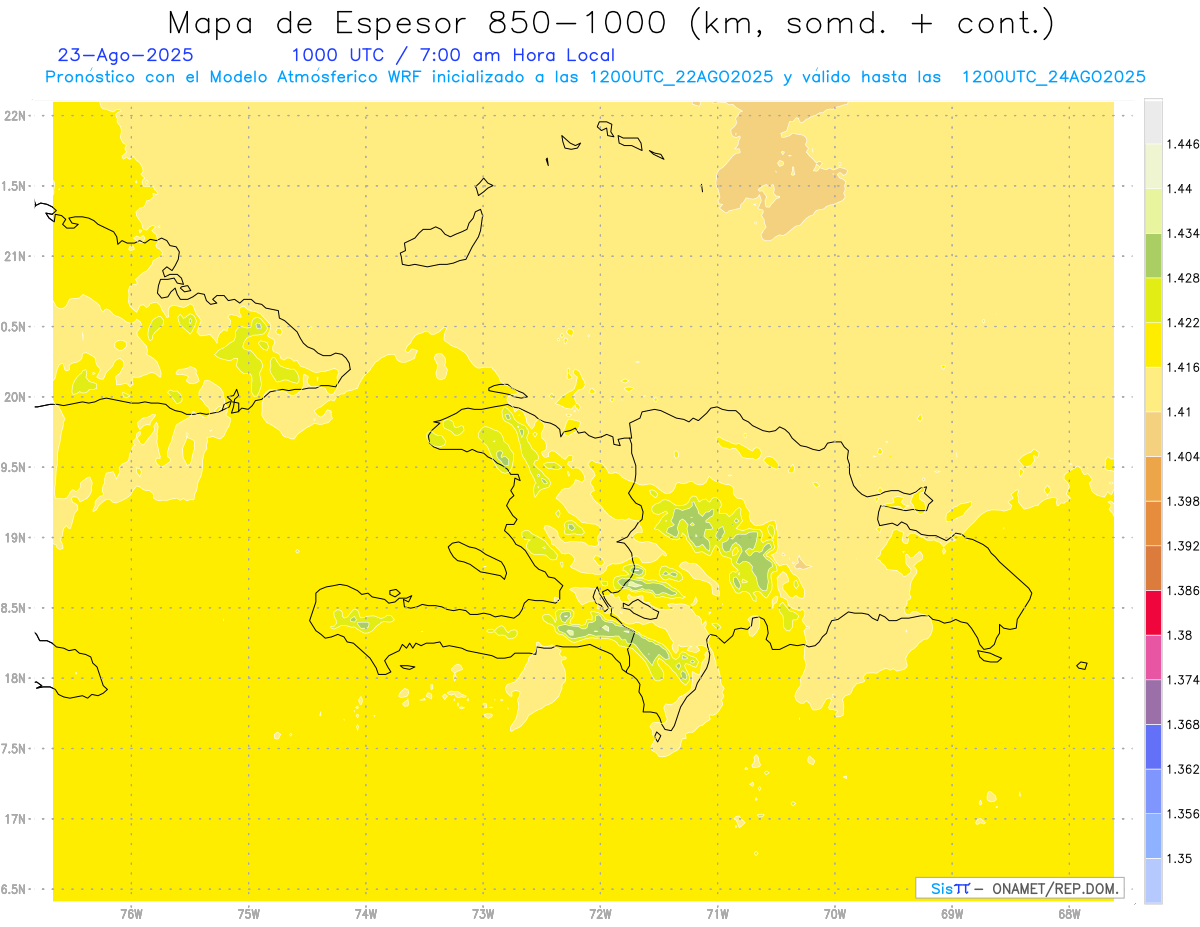The image size is (1200, 927).
Task: Click the 71W longitude axis label
Action: tap(717, 914)
